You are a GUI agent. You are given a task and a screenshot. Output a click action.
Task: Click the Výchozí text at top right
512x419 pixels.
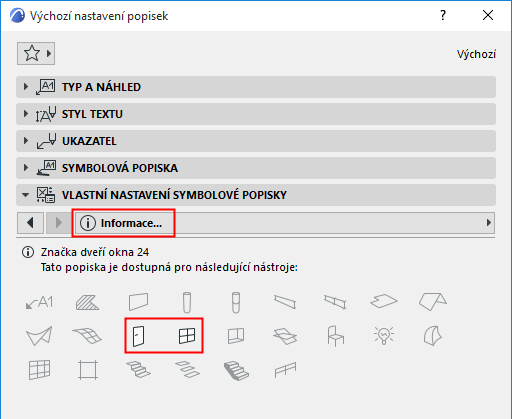pos(476,54)
